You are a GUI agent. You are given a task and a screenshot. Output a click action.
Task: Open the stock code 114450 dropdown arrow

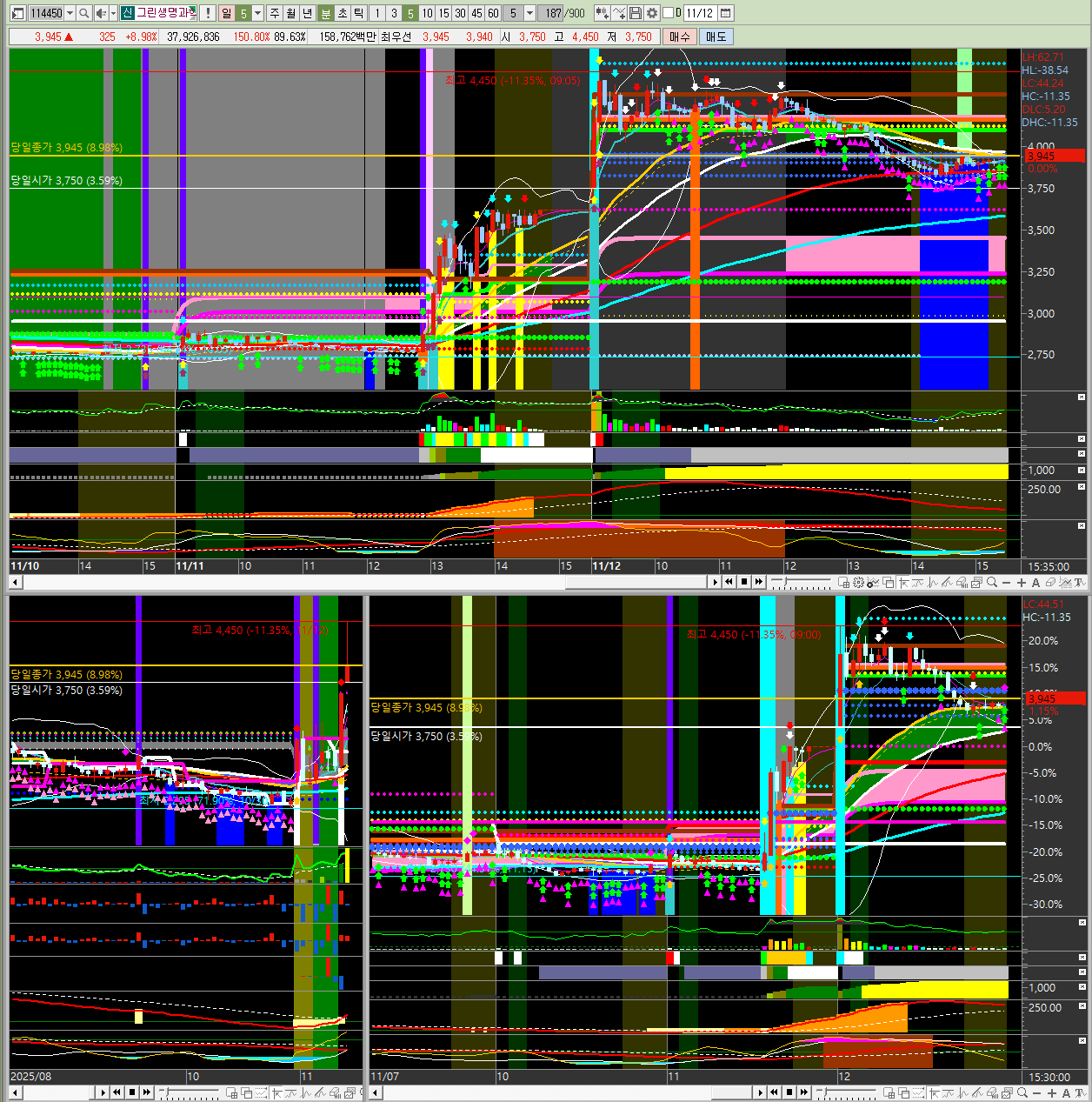click(70, 13)
